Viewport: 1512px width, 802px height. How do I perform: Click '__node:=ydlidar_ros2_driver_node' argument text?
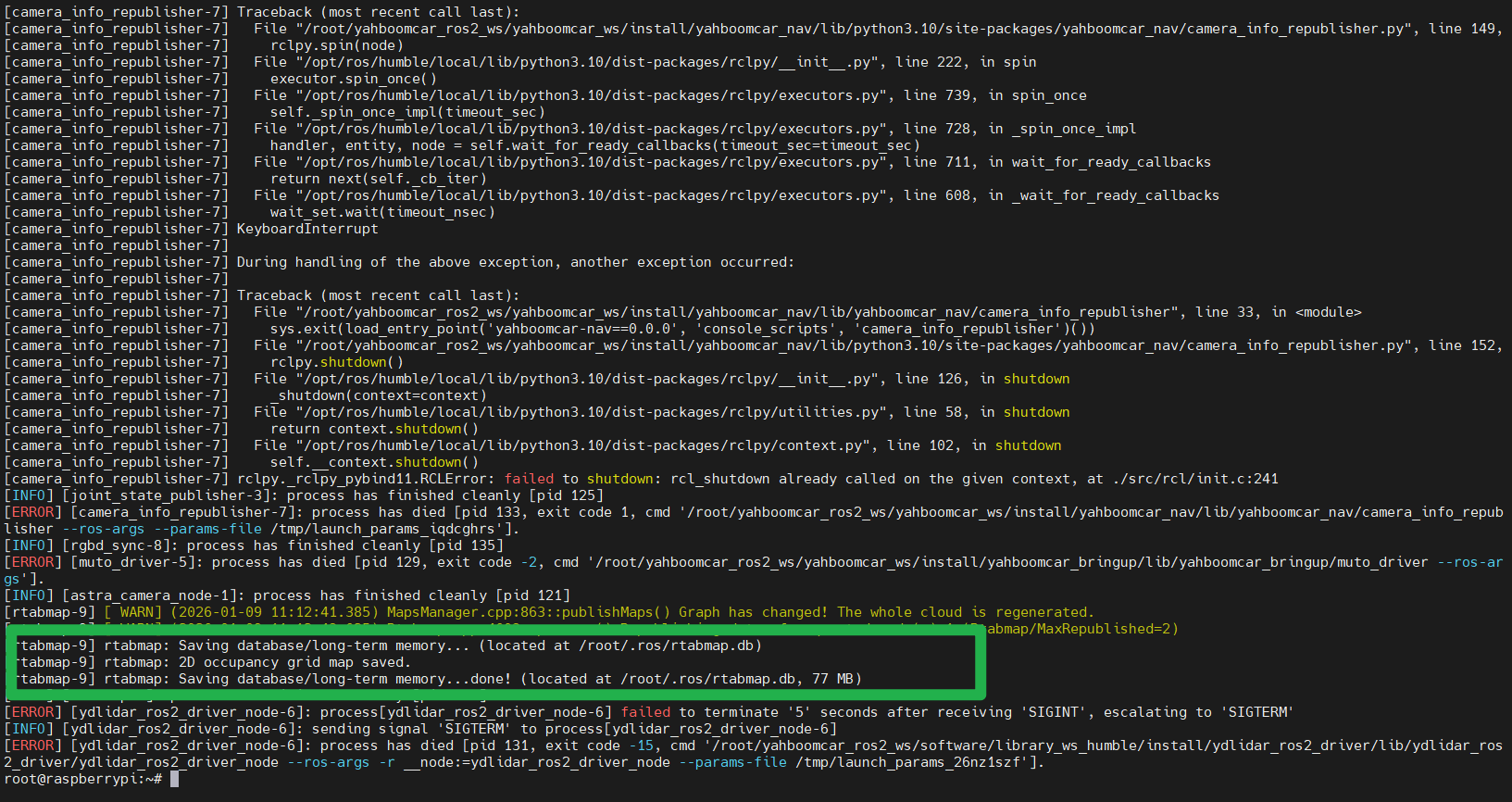point(536,762)
